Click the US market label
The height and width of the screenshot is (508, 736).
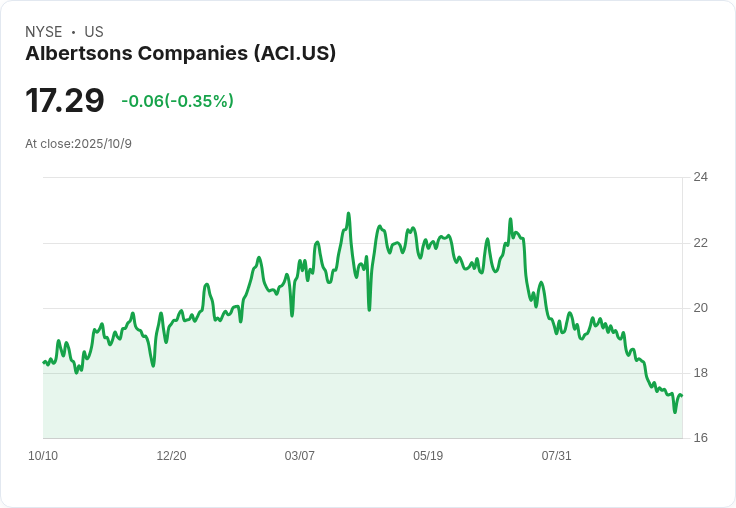click(x=94, y=32)
